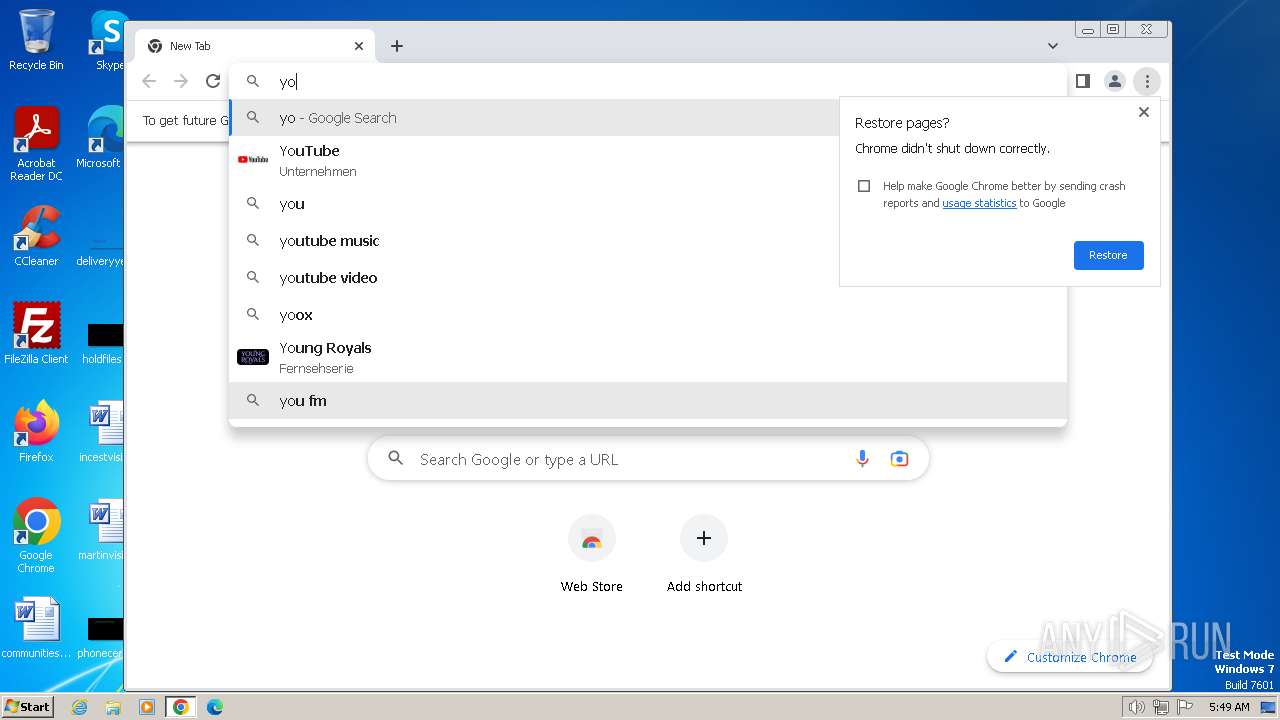The image size is (1280, 720).
Task: Pick the 'yoox' search suggestion
Action: pos(648,315)
